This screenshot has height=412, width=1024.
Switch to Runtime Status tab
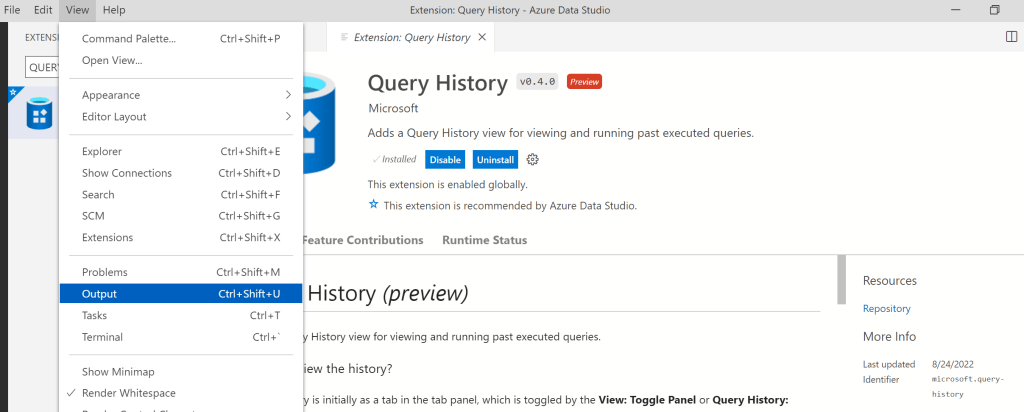484,240
